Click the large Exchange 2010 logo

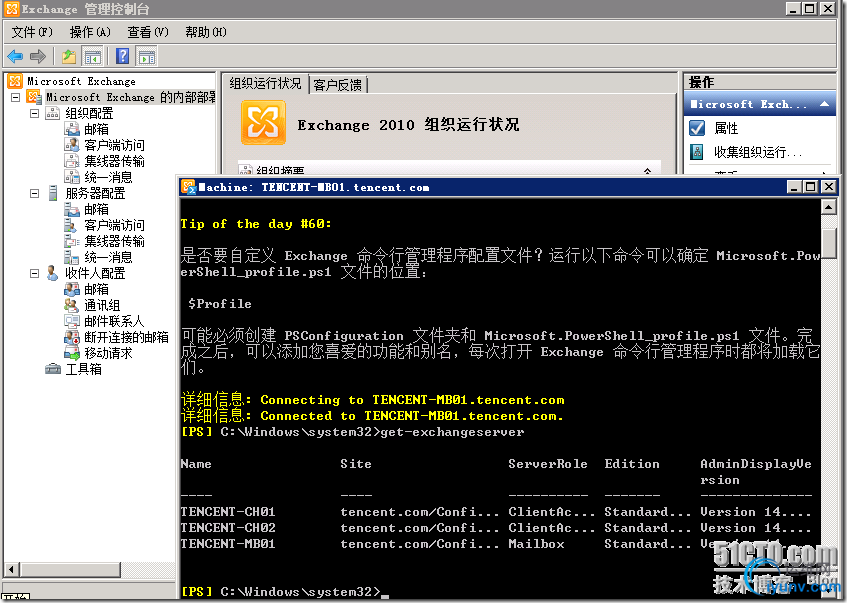pos(263,123)
